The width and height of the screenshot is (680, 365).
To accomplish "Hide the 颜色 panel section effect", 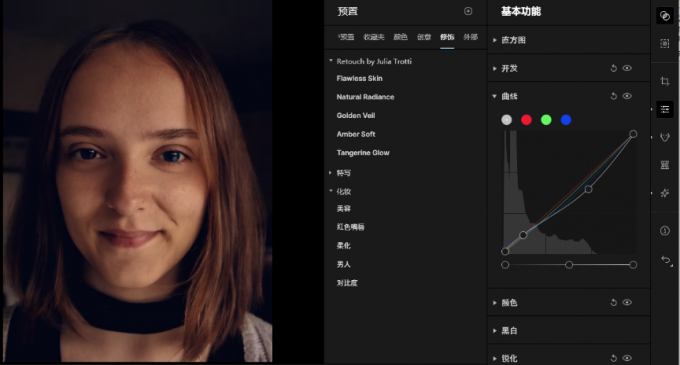I will point(627,303).
